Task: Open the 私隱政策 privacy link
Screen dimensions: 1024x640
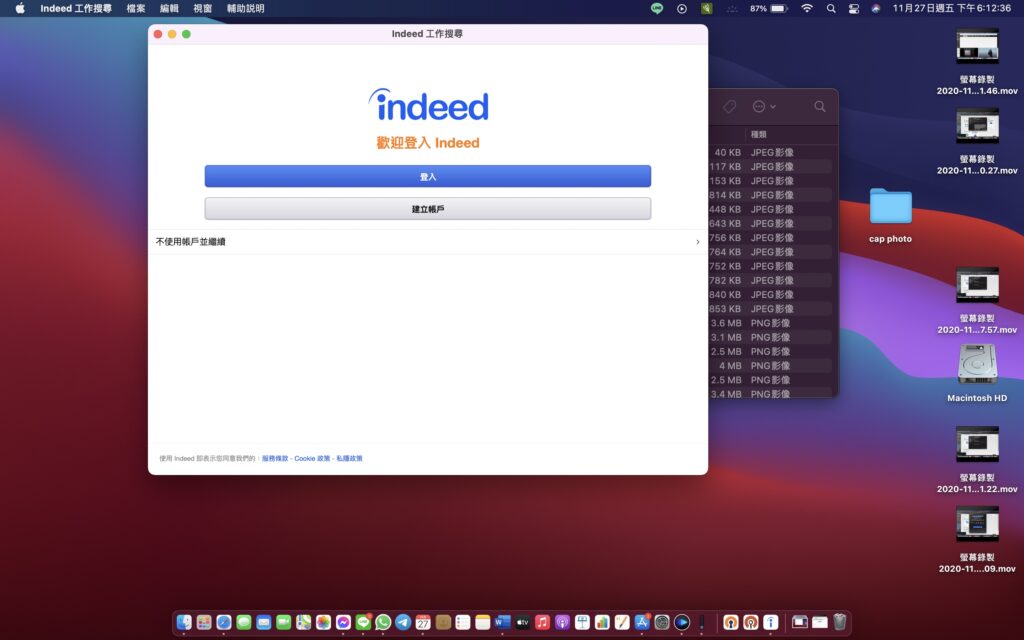Action: [349, 458]
